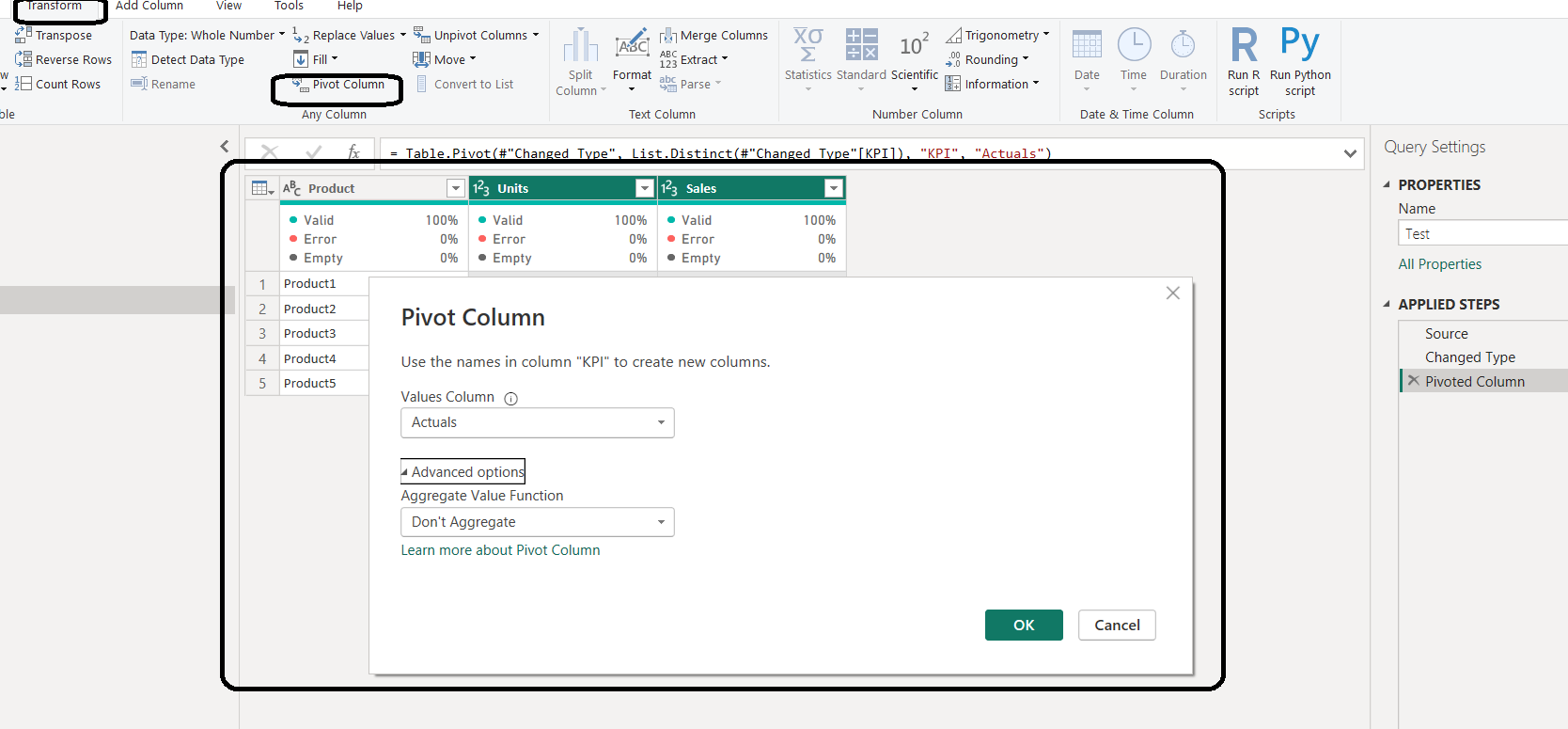Open the All Properties link
1568x729 pixels.
[1439, 264]
